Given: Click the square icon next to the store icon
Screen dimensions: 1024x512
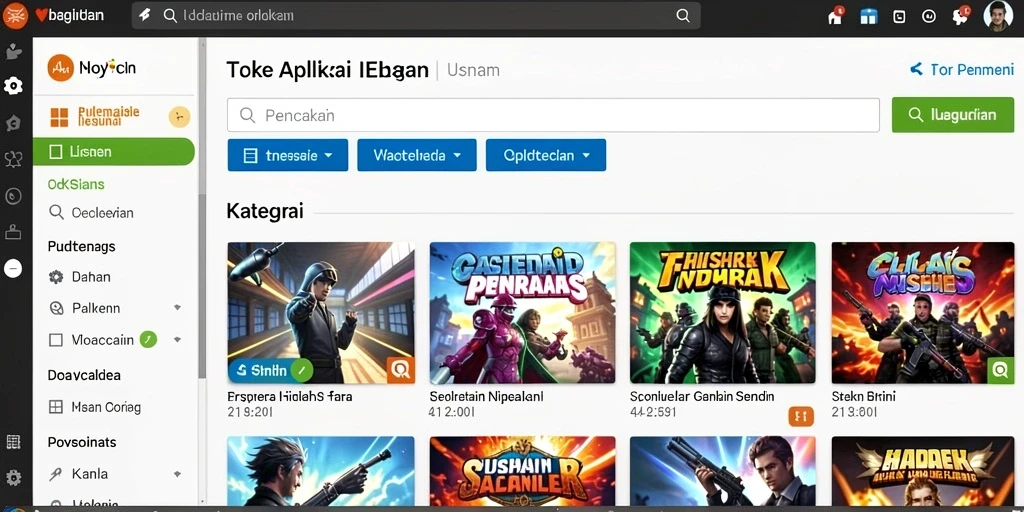Looking at the screenshot, I should (899, 17).
